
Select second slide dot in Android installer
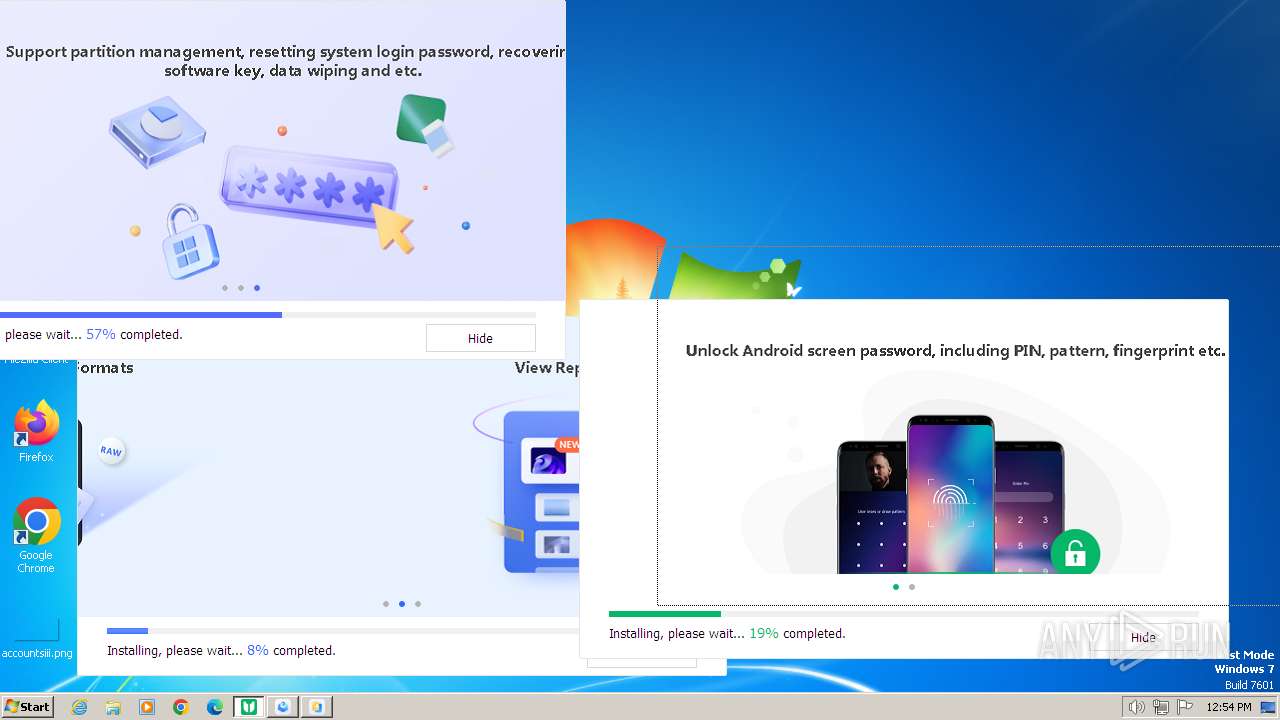pyautogui.click(x=912, y=587)
